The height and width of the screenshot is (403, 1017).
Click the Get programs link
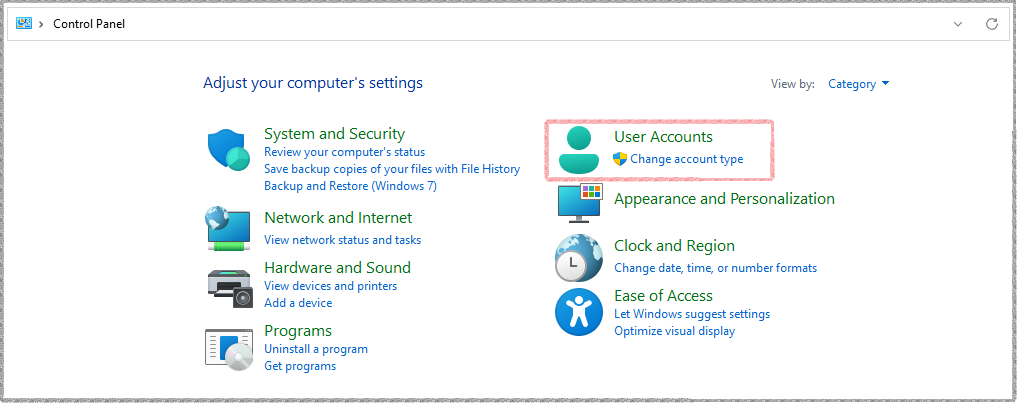300,365
